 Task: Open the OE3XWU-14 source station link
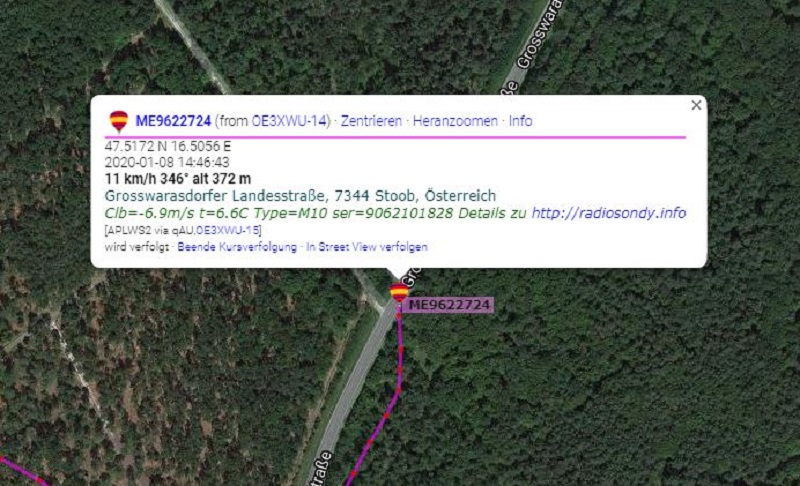(x=289, y=121)
